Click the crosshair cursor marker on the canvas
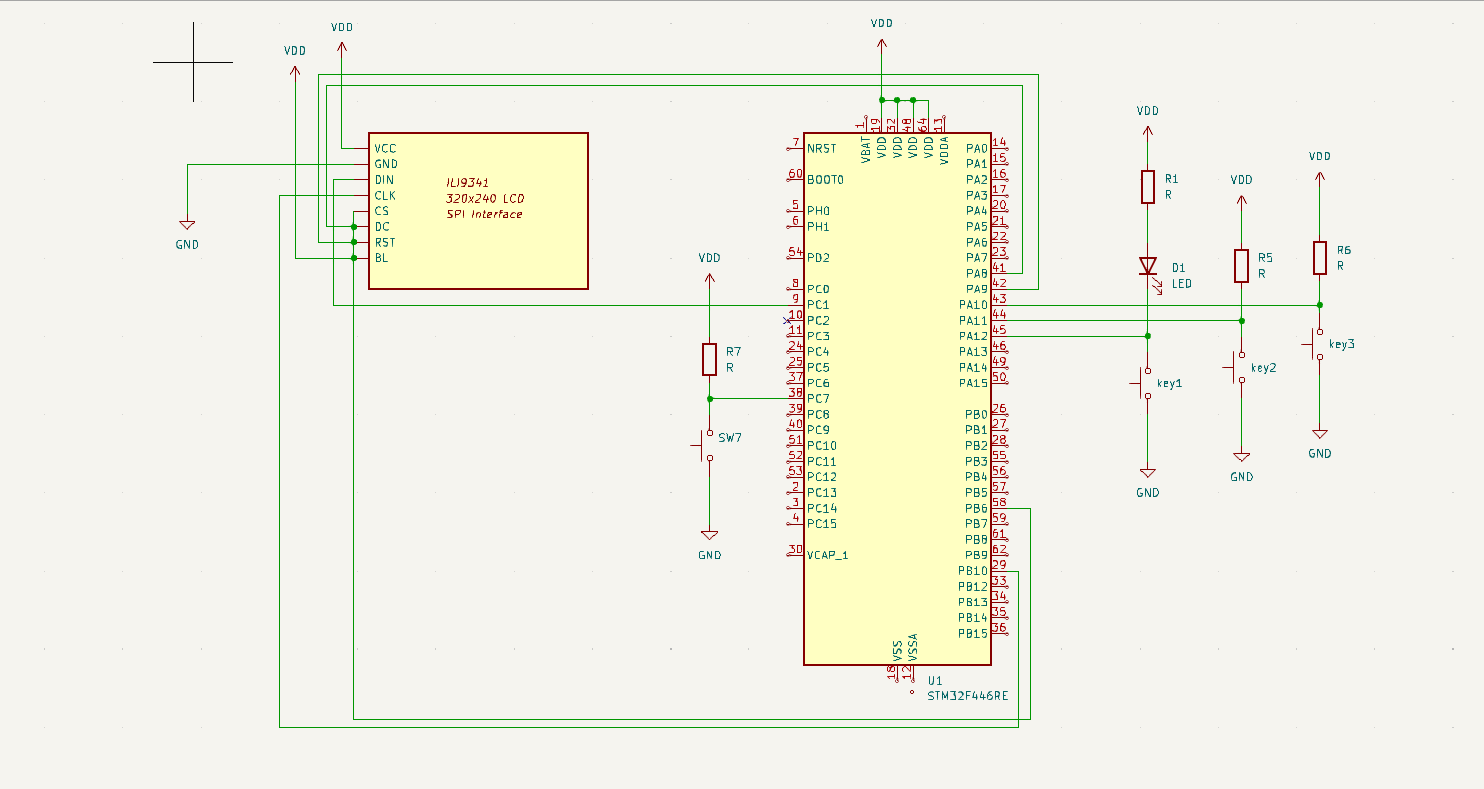 pyautogui.click(x=193, y=62)
